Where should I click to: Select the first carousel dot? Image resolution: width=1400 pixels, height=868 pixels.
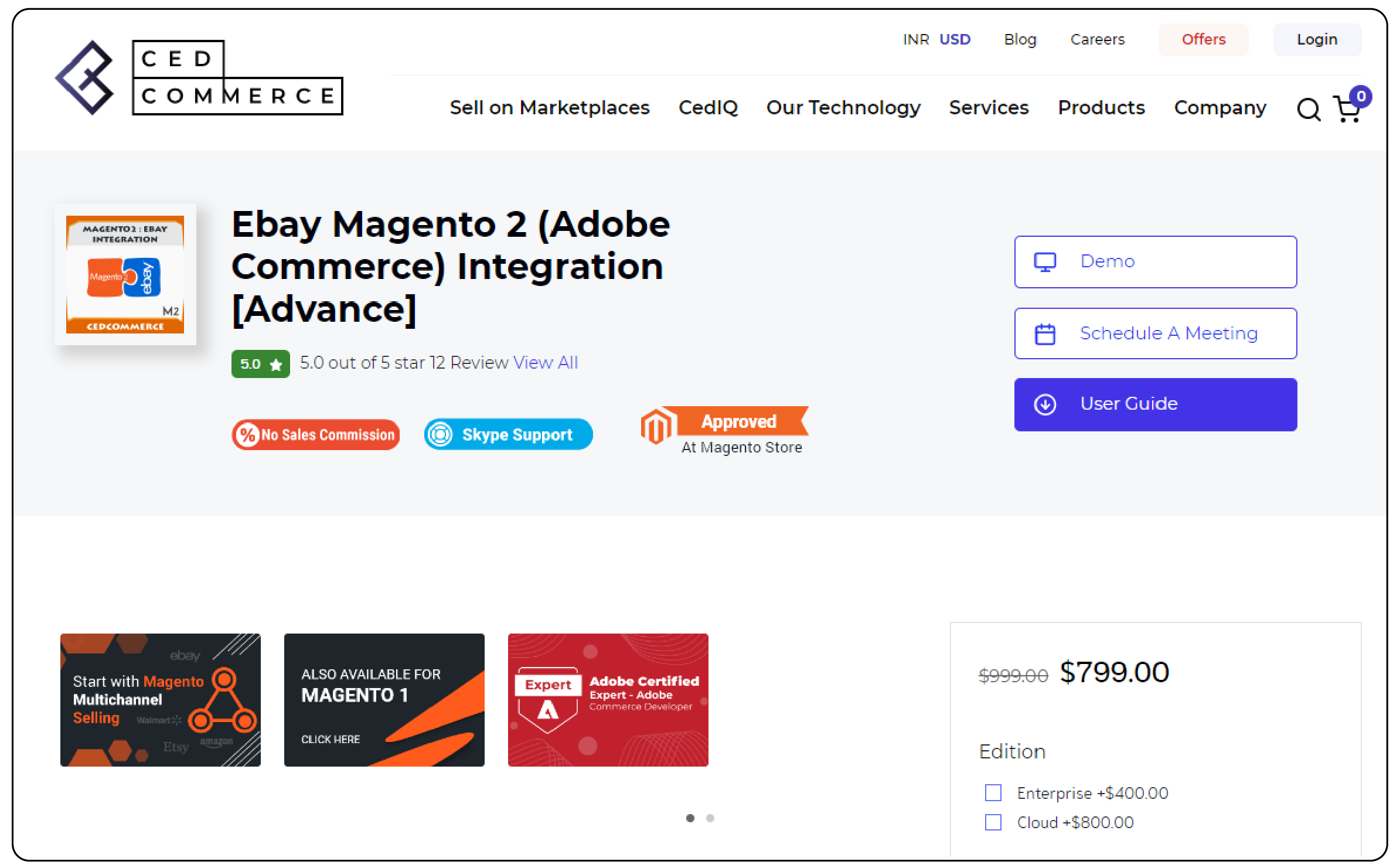[x=690, y=818]
